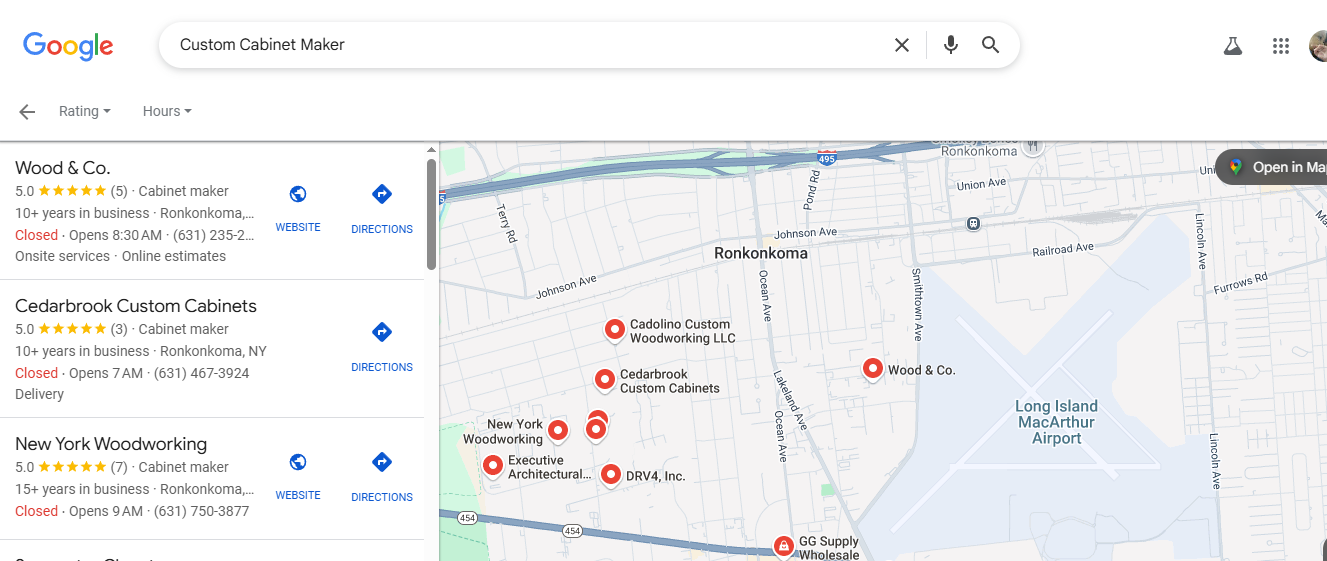Open in Maps button

pyautogui.click(x=1273, y=167)
